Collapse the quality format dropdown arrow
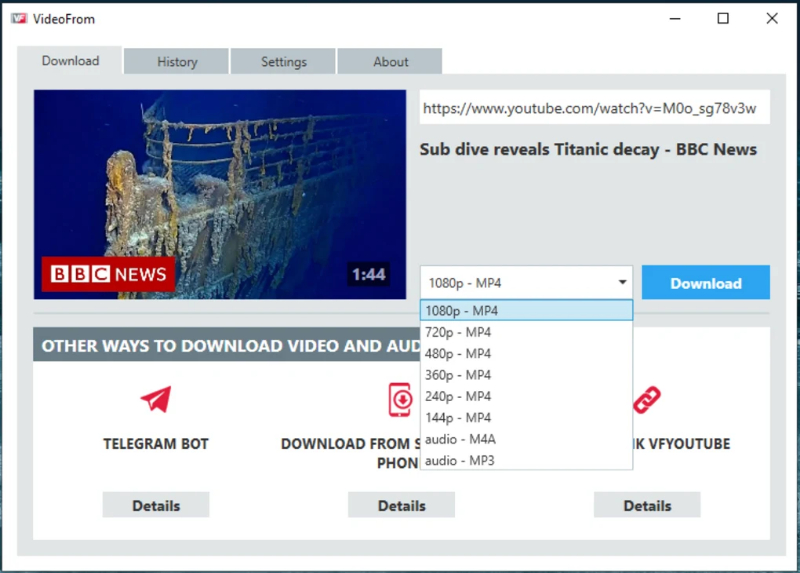800x573 pixels. [x=622, y=282]
